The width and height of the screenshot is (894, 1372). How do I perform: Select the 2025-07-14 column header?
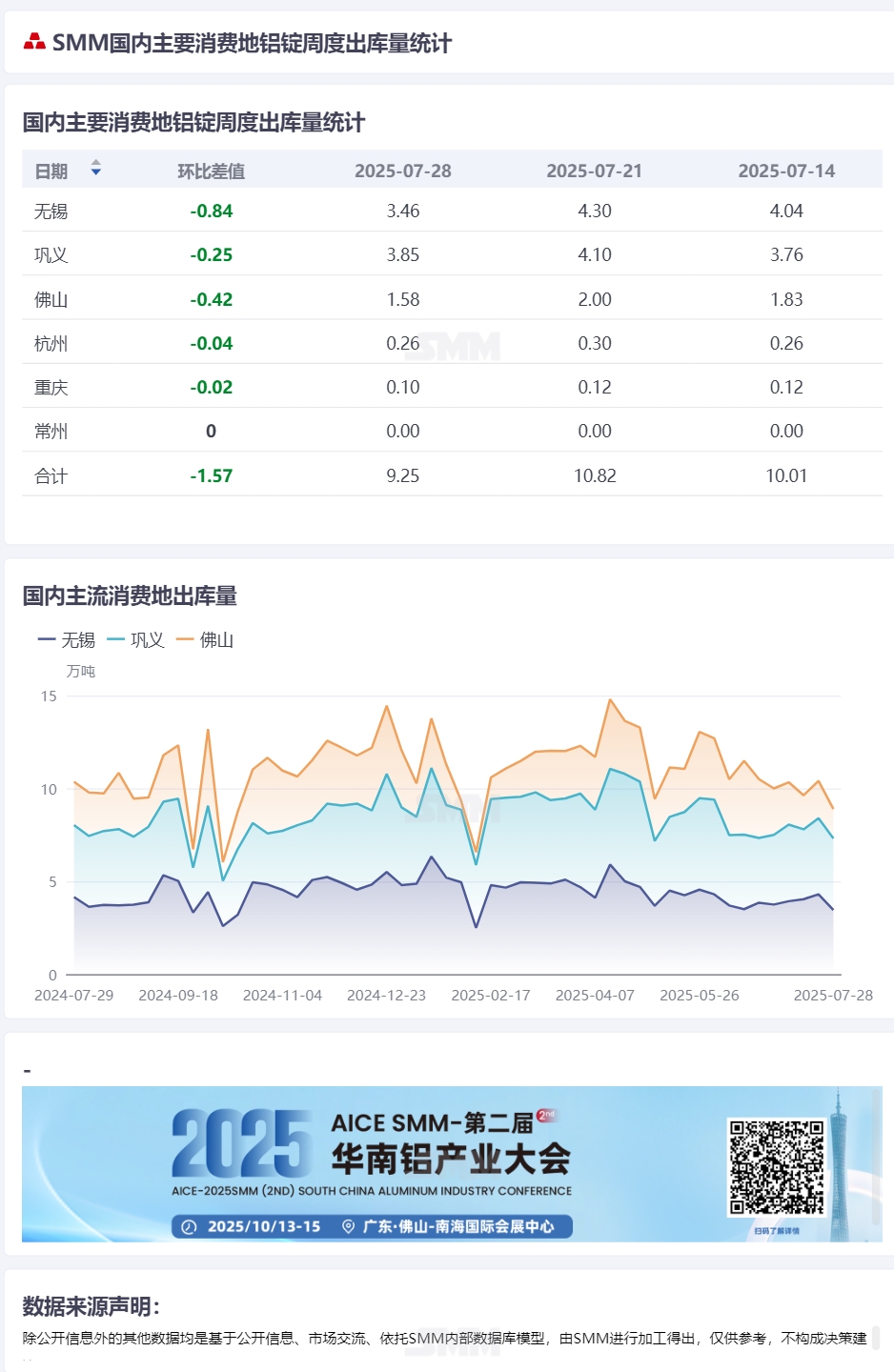point(786,171)
